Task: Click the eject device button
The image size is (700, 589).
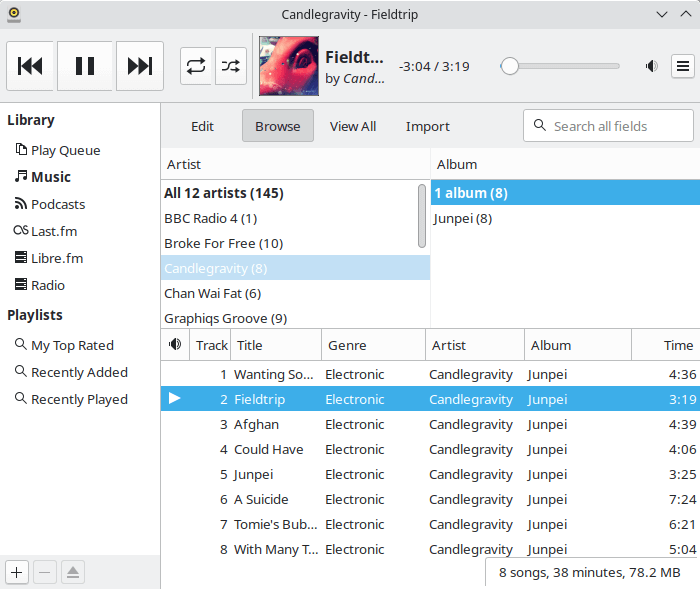Action: pyautogui.click(x=73, y=572)
